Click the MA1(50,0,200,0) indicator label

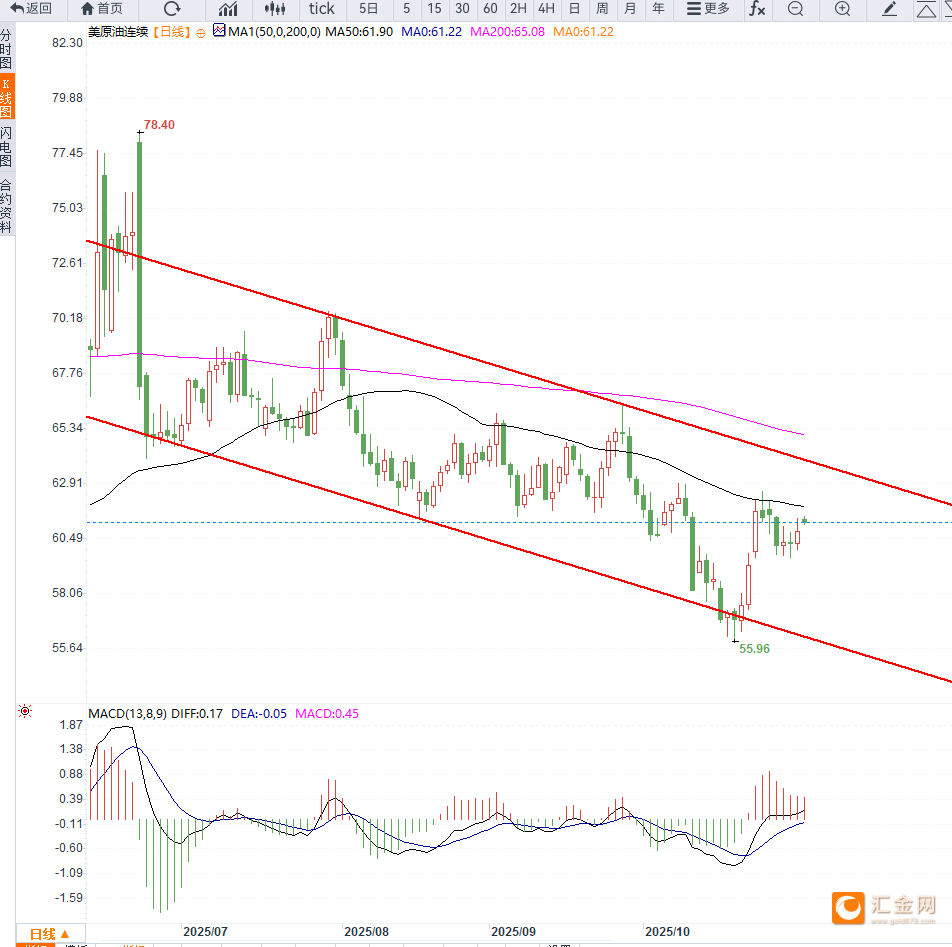point(274,32)
